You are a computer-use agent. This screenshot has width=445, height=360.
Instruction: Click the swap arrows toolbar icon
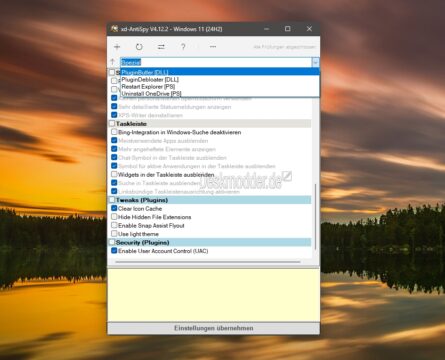point(161,47)
